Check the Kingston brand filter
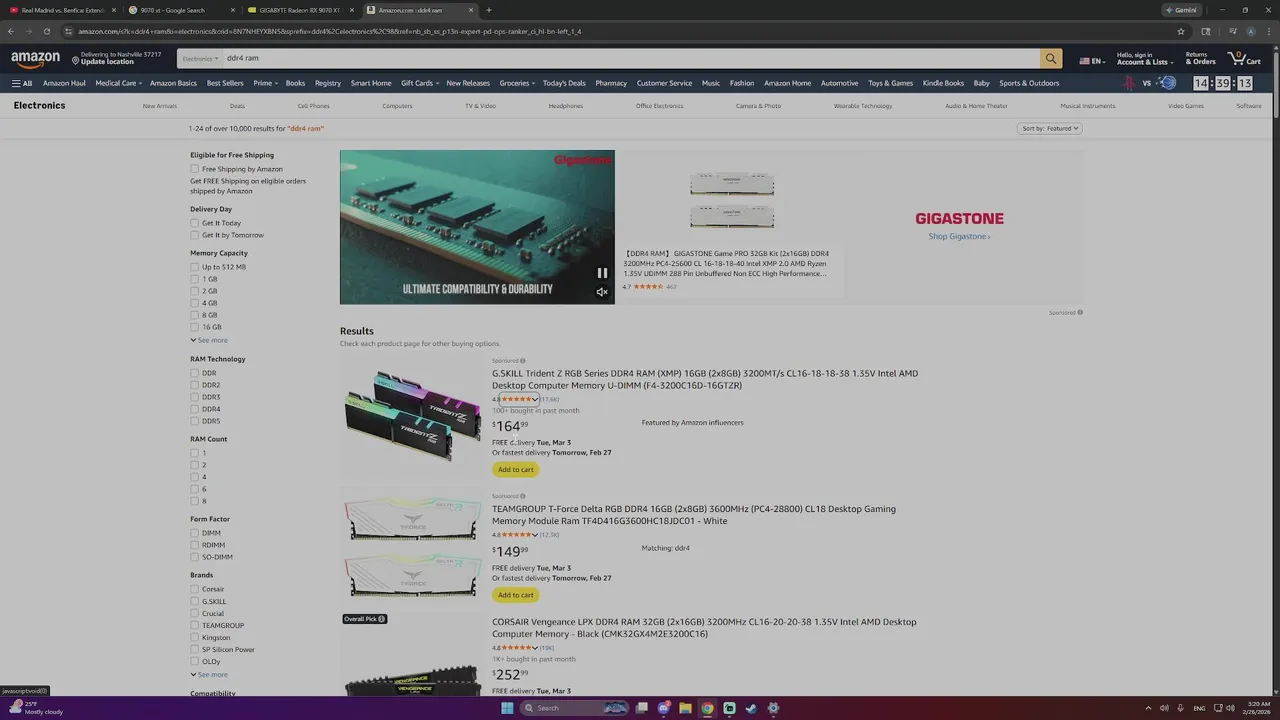 pos(195,637)
